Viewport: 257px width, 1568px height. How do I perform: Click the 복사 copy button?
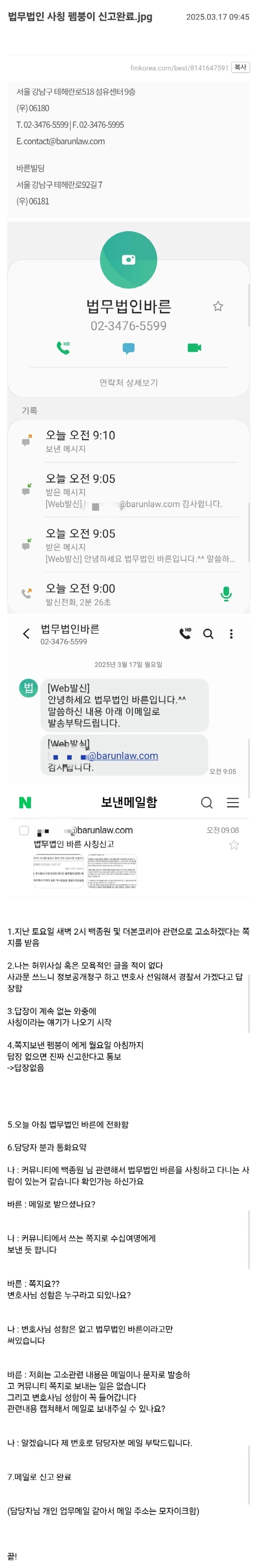(241, 68)
